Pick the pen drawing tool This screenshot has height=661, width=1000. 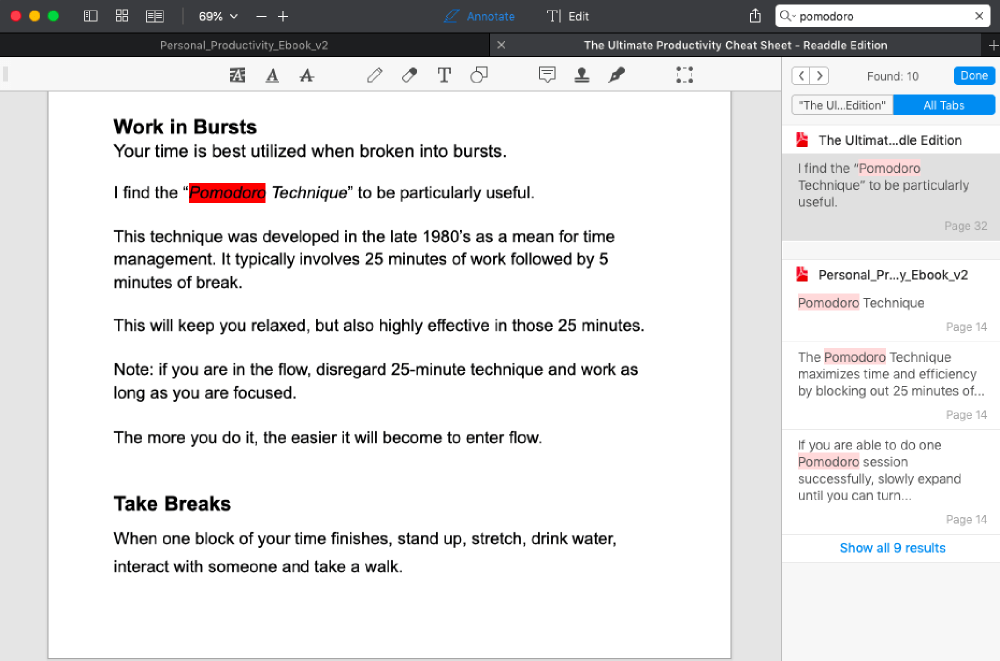coord(374,75)
